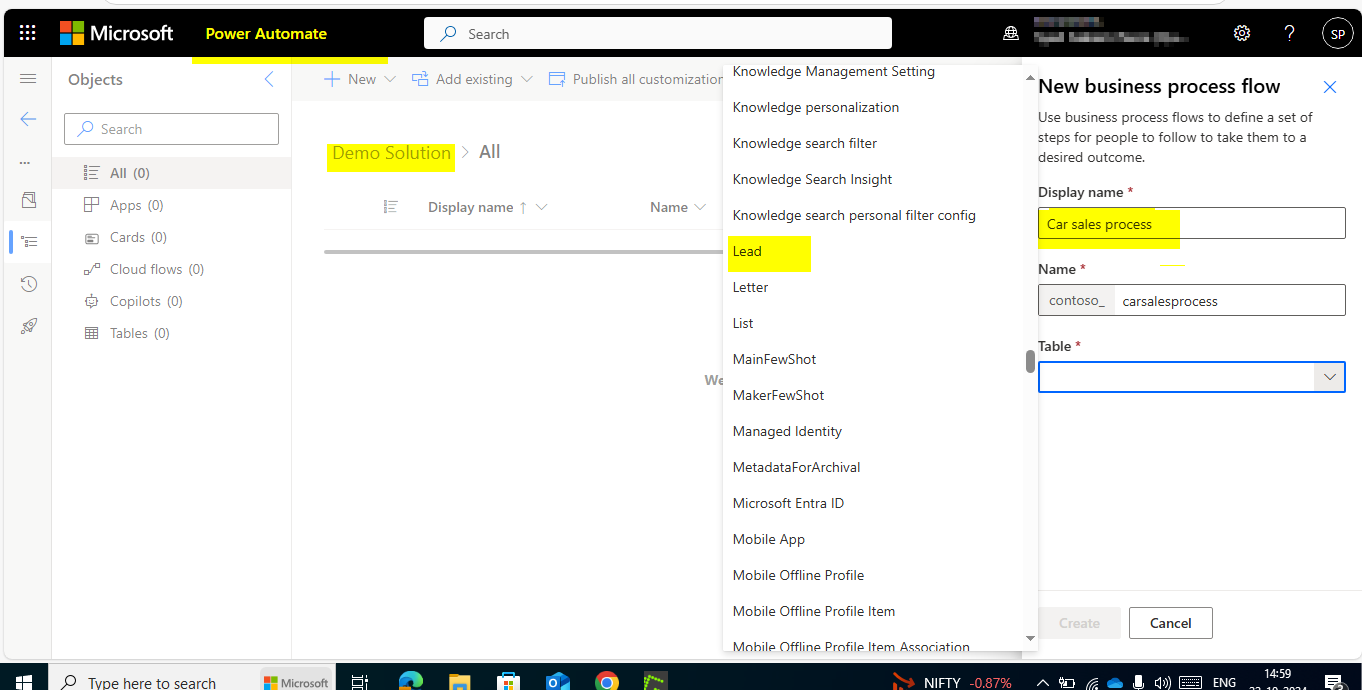Open Task View in taskbar
Screen dimensions: 1362x690
pos(360,682)
